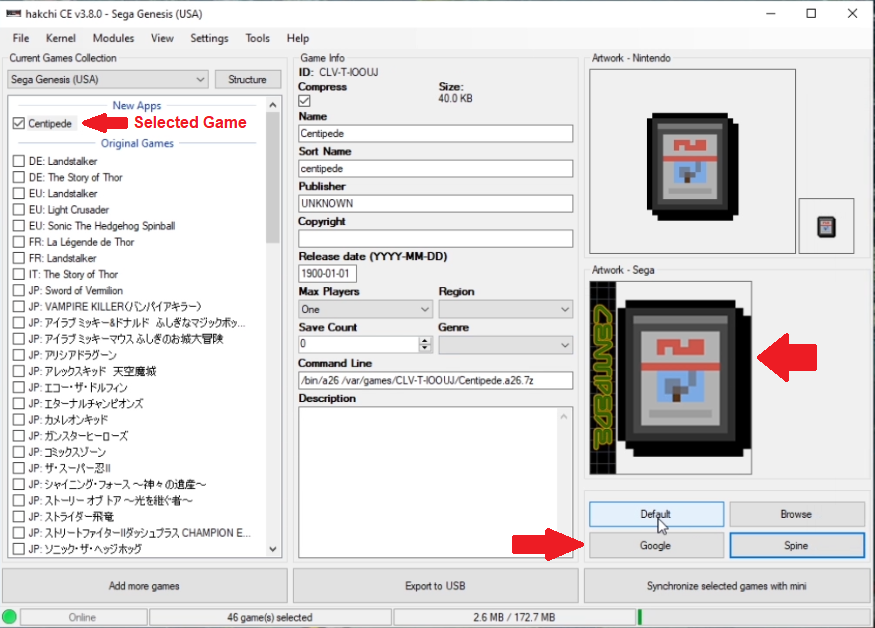
Task: Click the small cartridge icon thumbnail
Action: (826, 226)
